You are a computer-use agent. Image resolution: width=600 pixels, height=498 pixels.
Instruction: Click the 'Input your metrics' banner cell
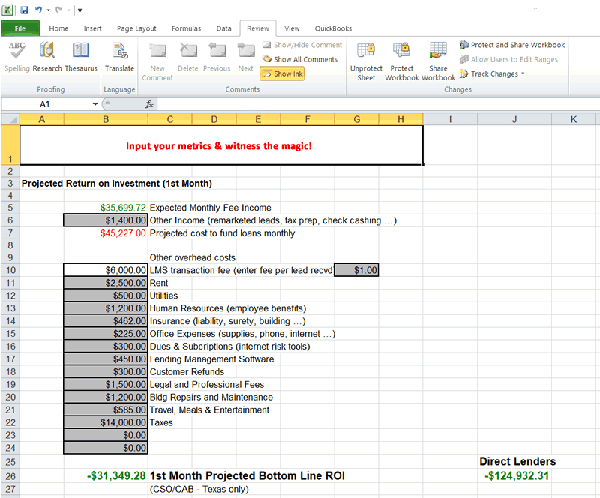tap(221, 145)
